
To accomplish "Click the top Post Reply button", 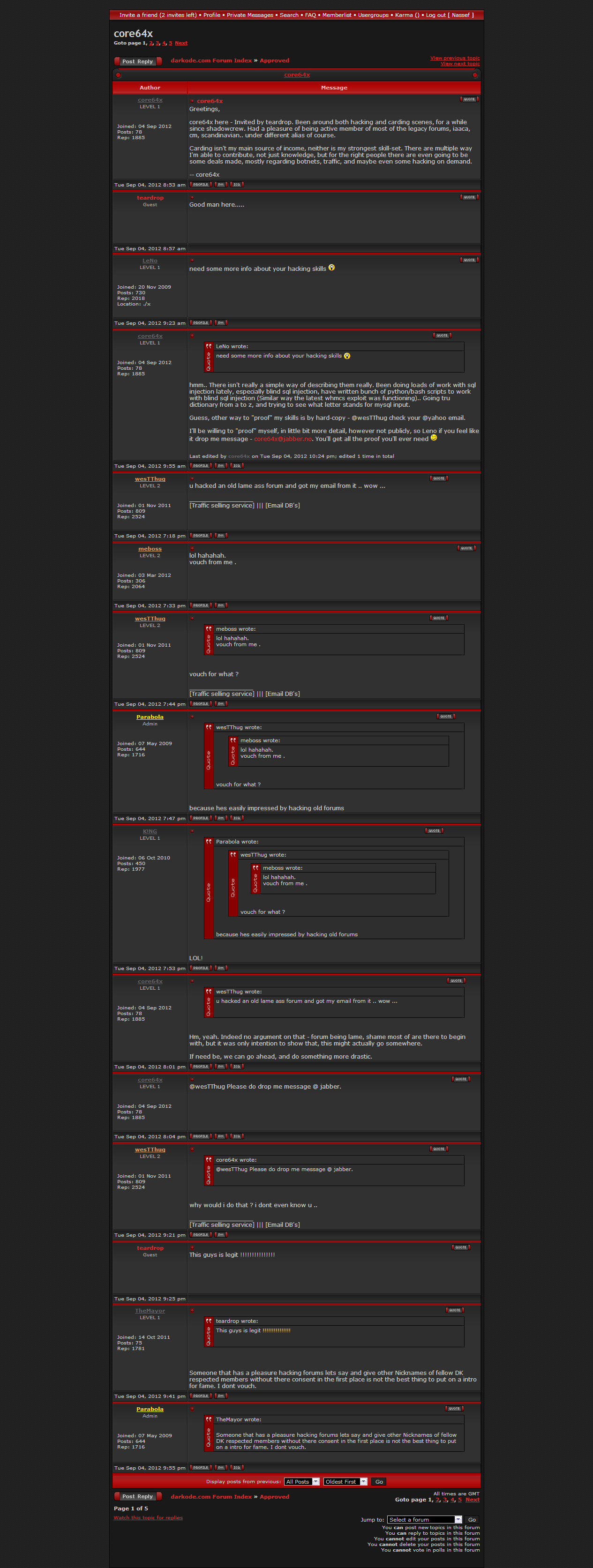I will [x=138, y=61].
